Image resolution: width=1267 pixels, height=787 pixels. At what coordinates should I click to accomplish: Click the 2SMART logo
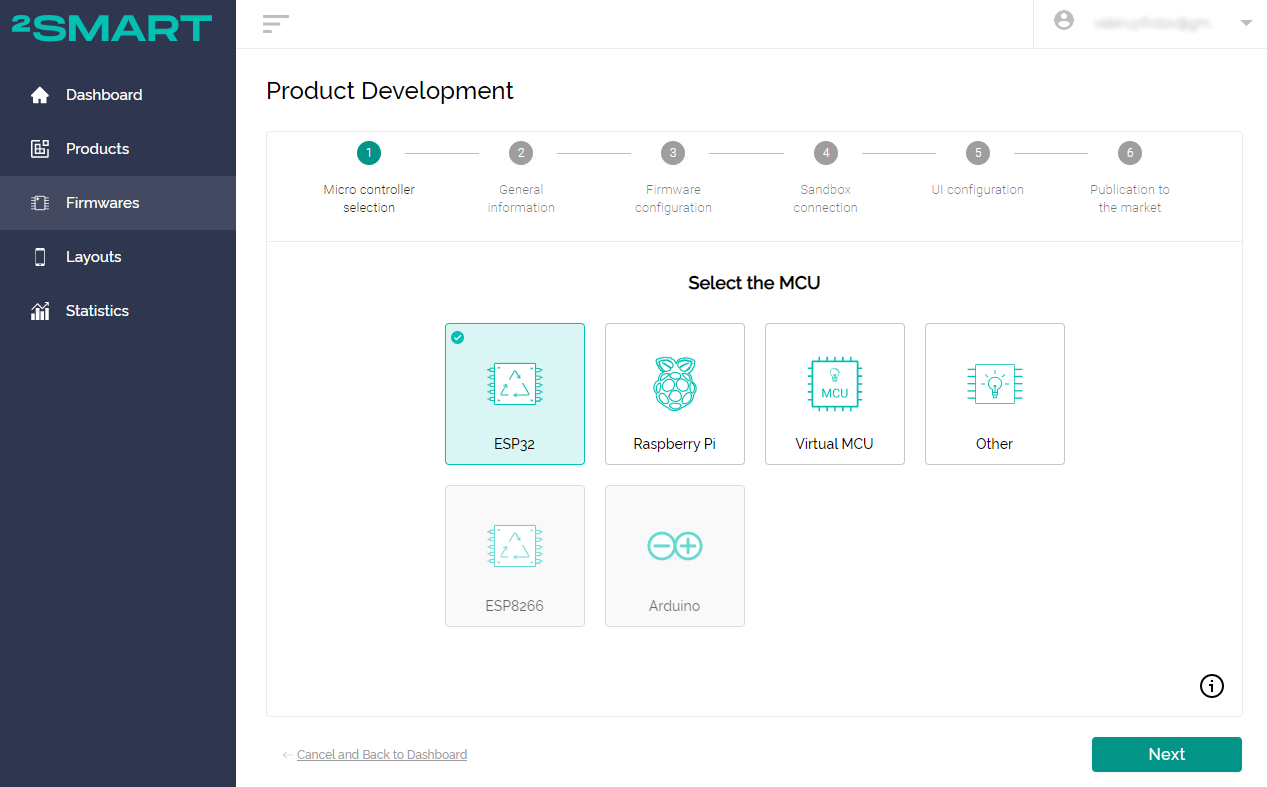coord(112,28)
